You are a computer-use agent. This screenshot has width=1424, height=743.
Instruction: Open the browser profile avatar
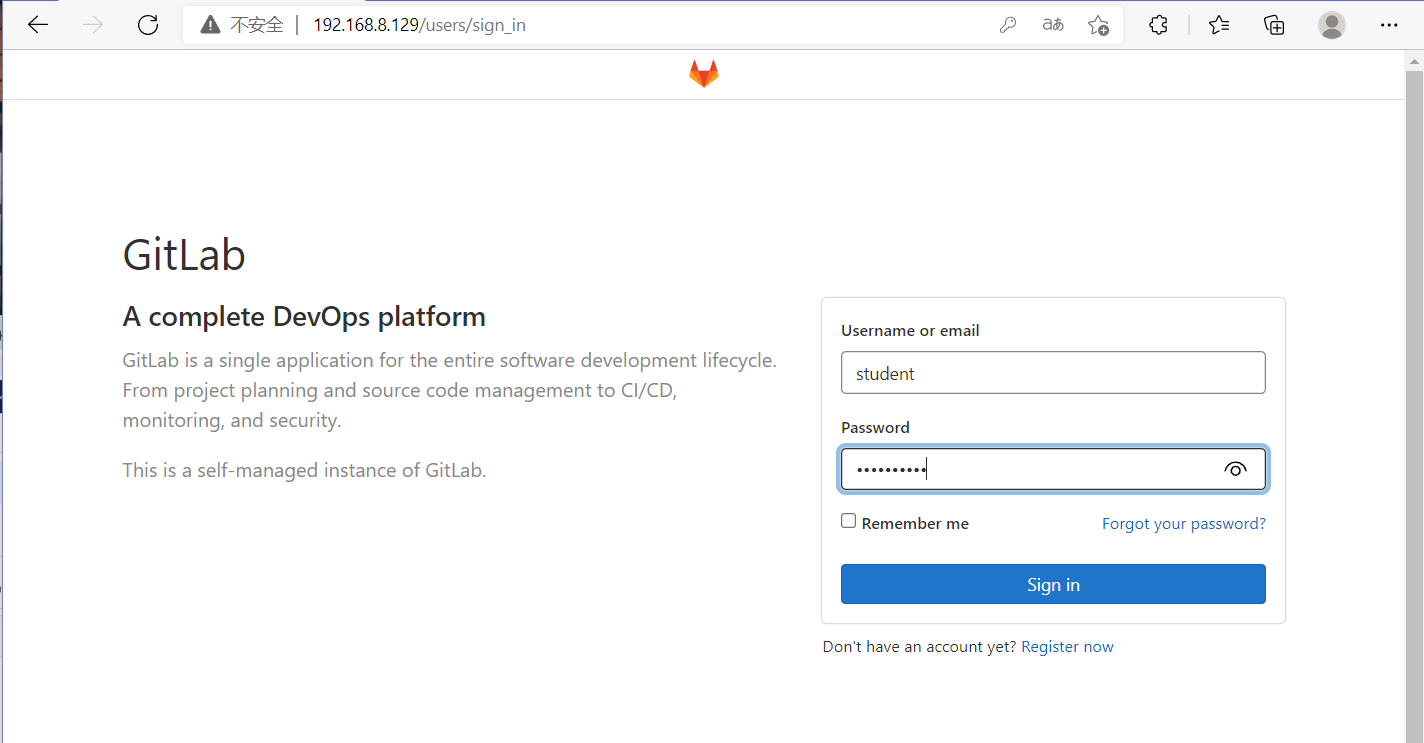[1331, 25]
